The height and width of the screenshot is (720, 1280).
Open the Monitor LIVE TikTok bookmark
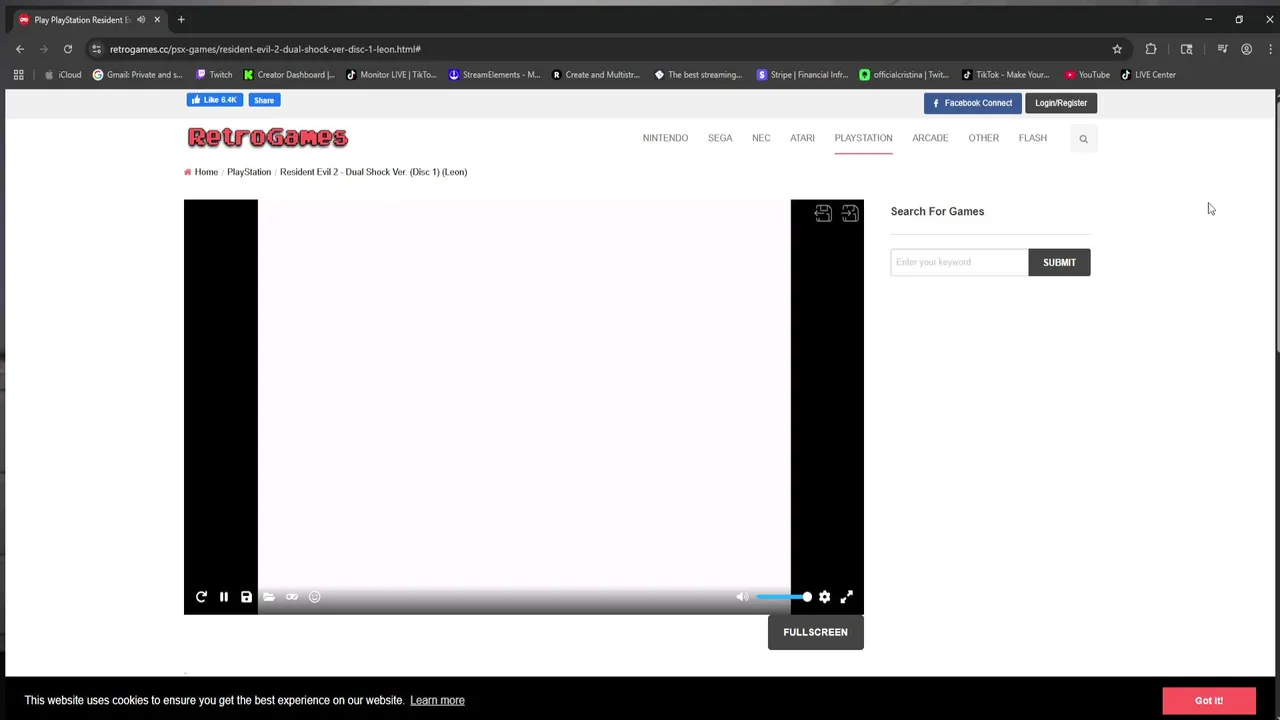391,75
